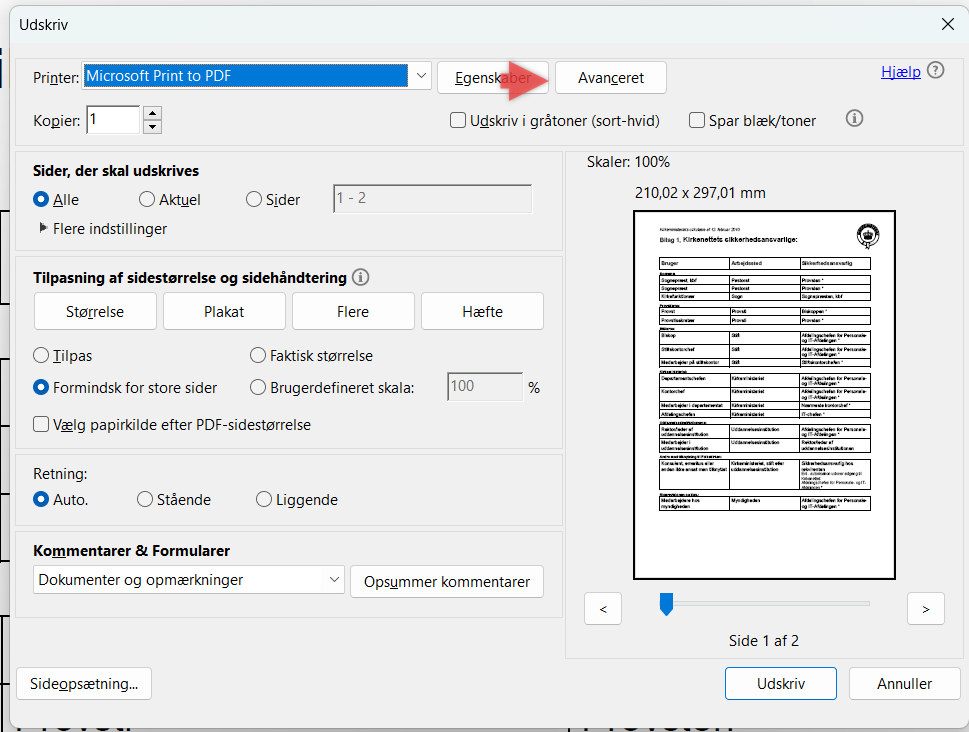Decrease Kopier using the down stepper arrow
This screenshot has width=969, height=732.
pyautogui.click(x=150, y=125)
